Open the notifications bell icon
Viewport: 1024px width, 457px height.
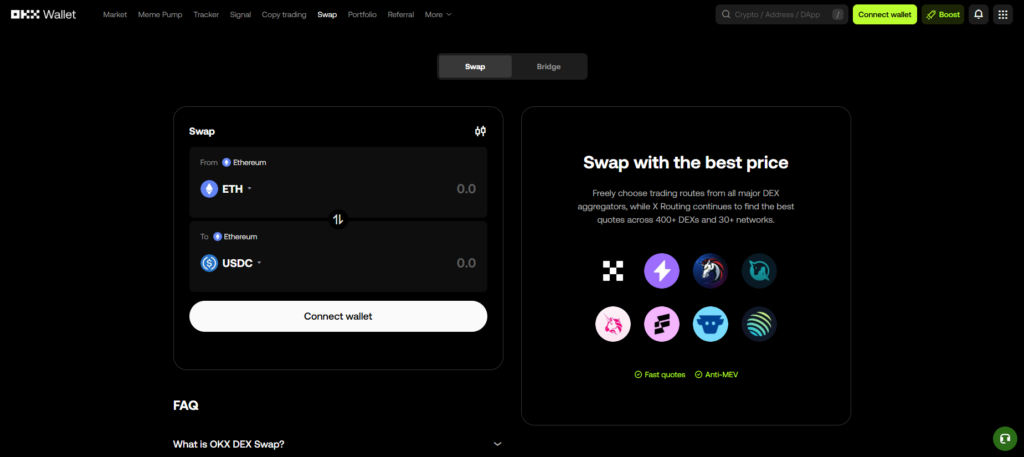point(978,15)
